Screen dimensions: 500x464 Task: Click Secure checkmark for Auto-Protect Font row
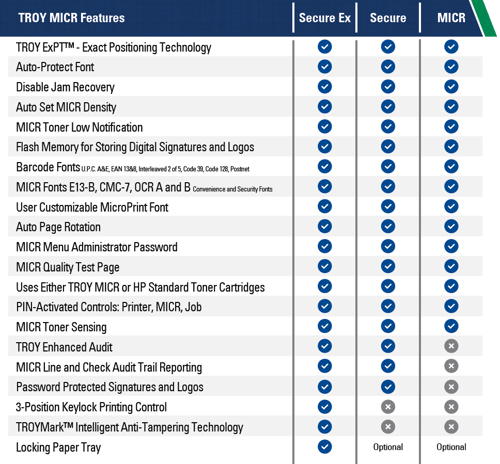coord(388,67)
